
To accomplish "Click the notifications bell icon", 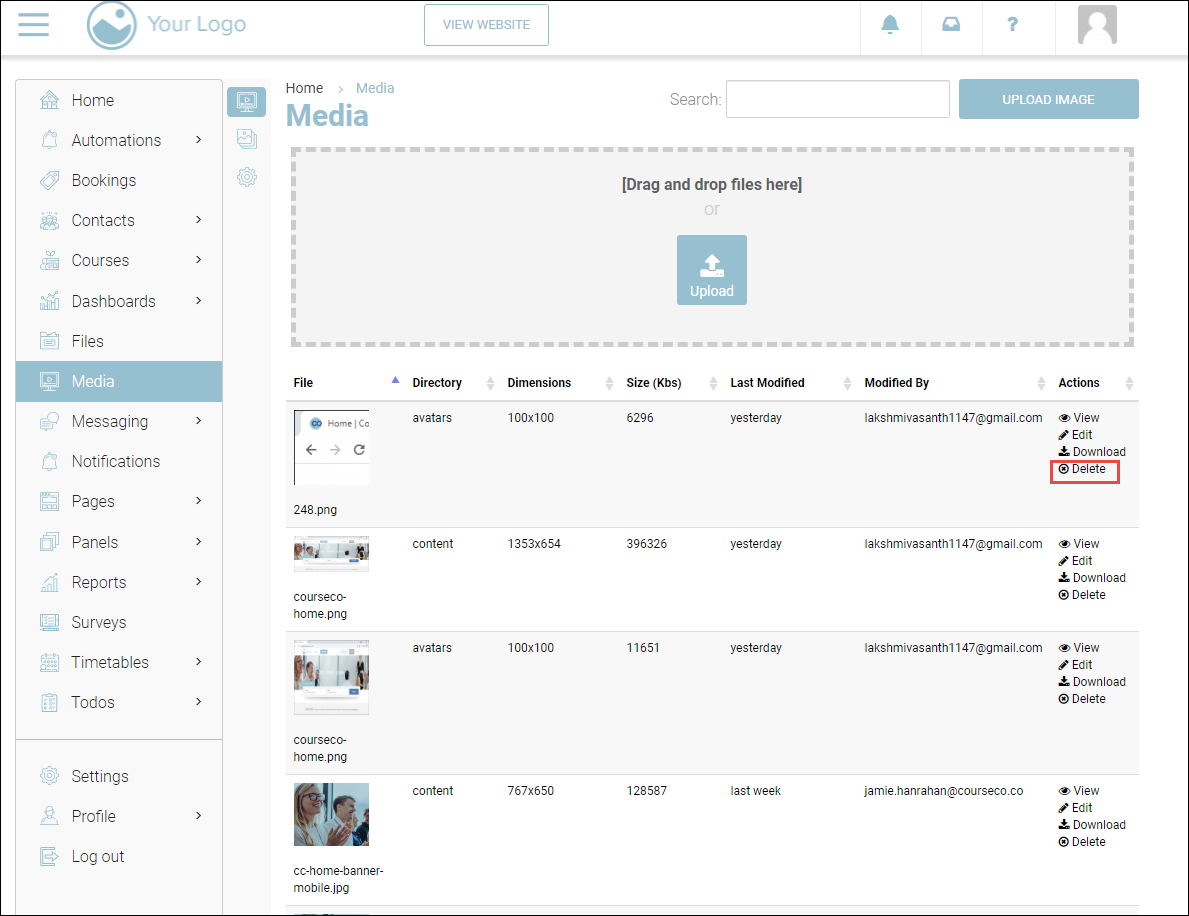I will pyautogui.click(x=890, y=25).
